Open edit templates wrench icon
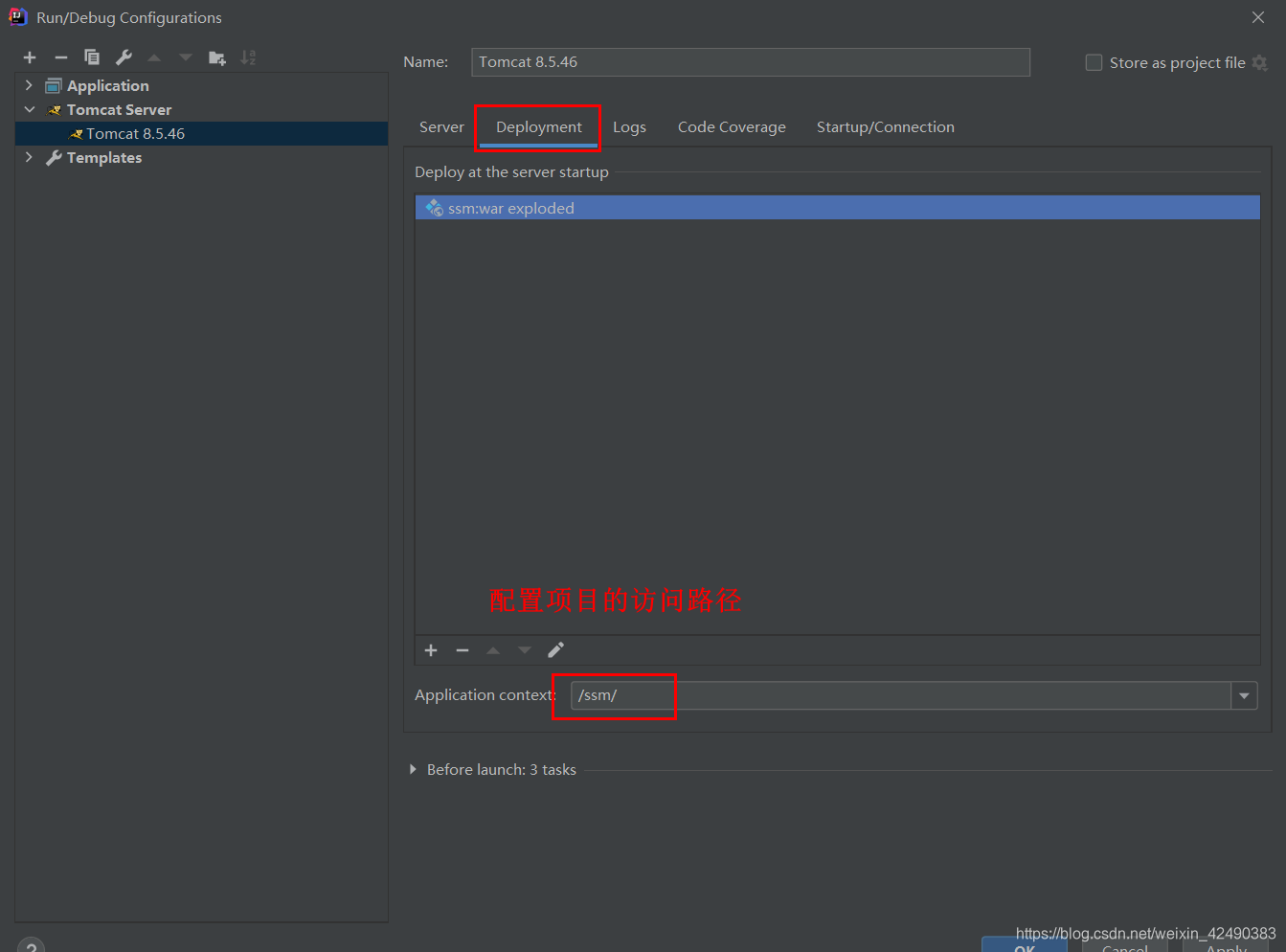 coord(124,57)
